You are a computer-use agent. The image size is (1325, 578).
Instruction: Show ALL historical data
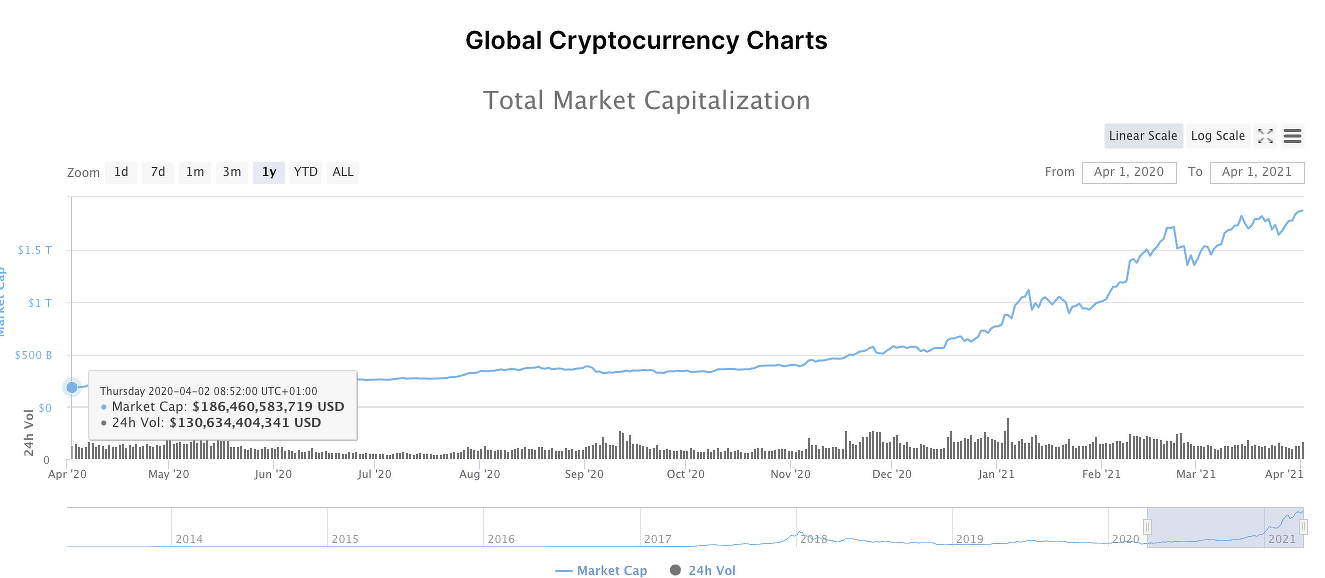point(342,171)
